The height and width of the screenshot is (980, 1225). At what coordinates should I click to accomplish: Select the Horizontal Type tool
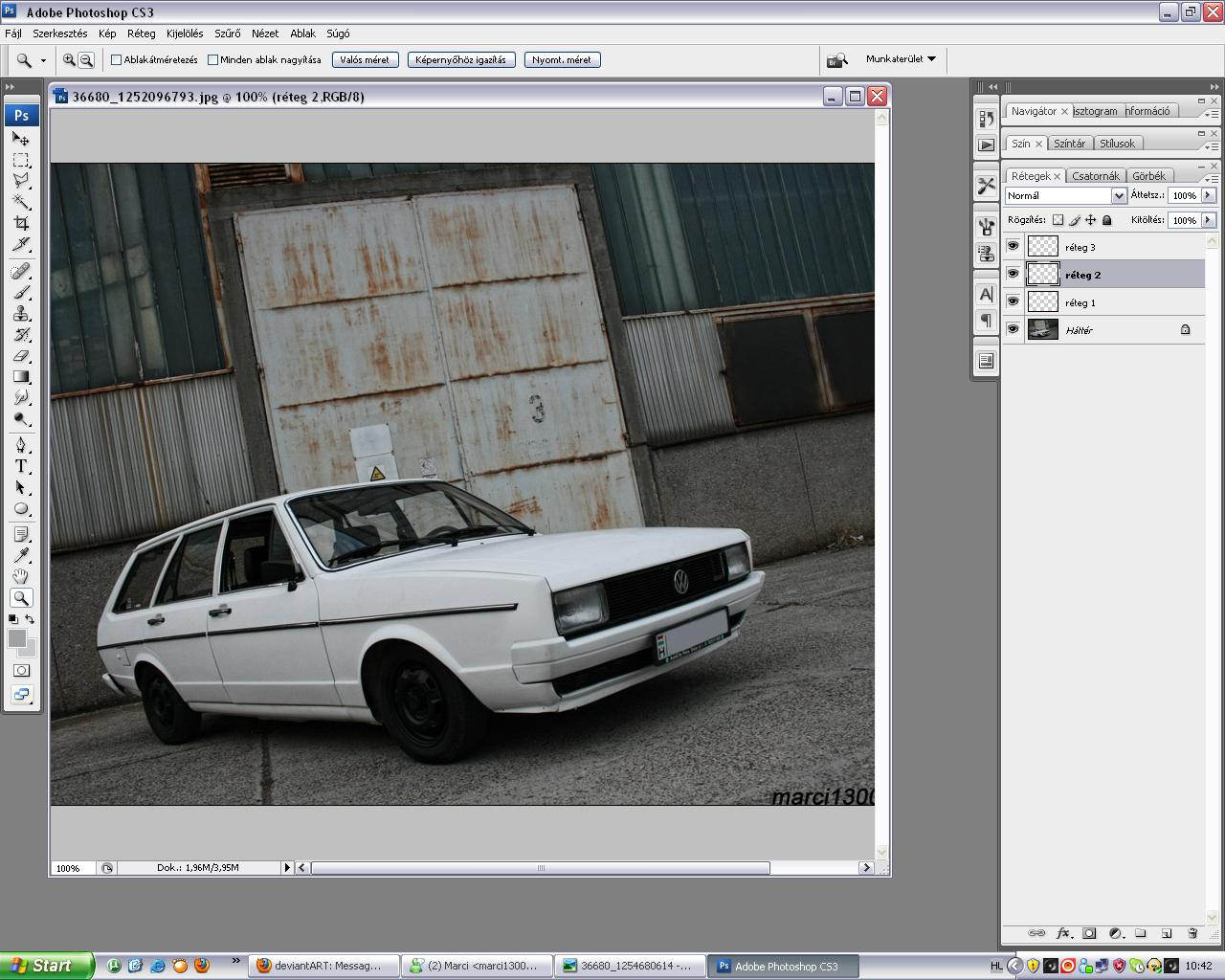point(21,467)
